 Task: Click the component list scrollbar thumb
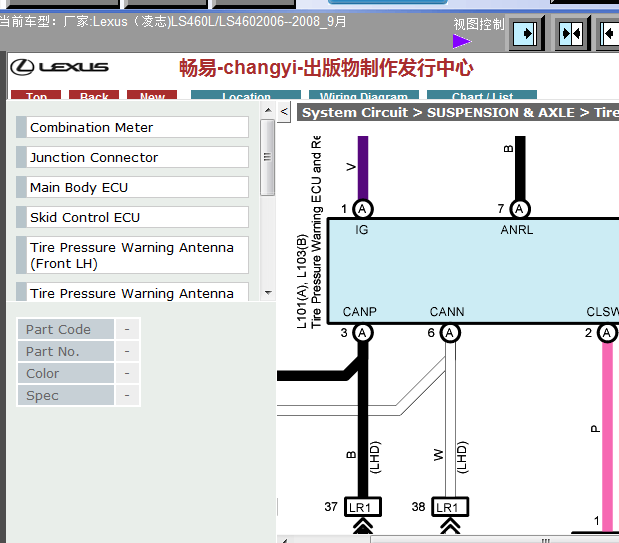268,158
